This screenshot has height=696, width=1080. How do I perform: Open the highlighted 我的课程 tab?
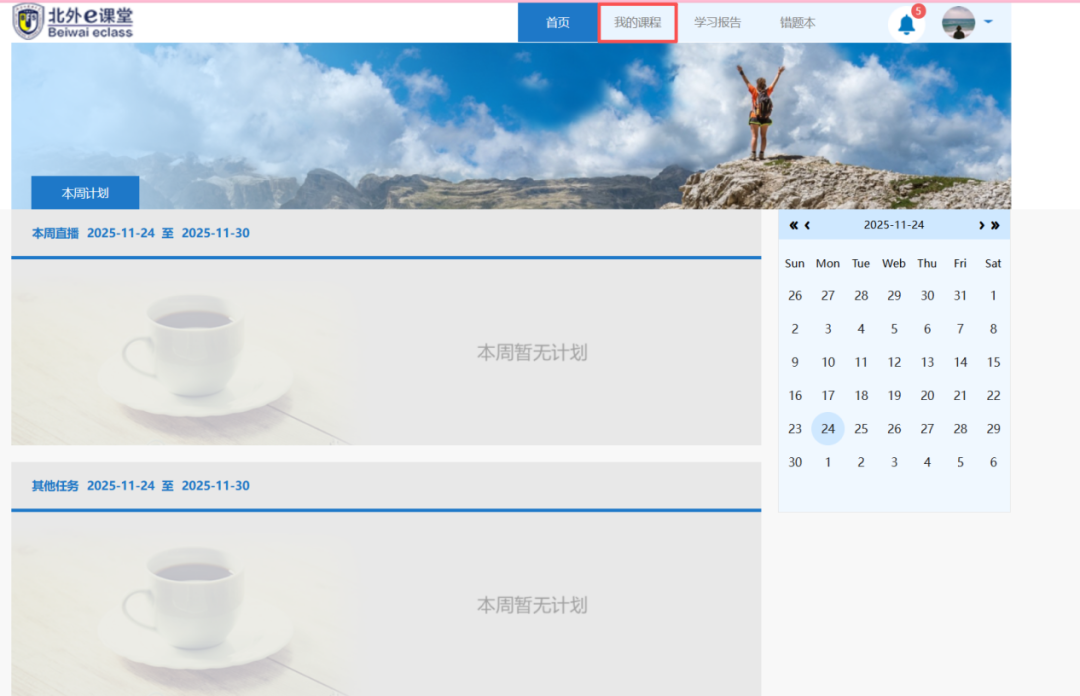tap(637, 21)
